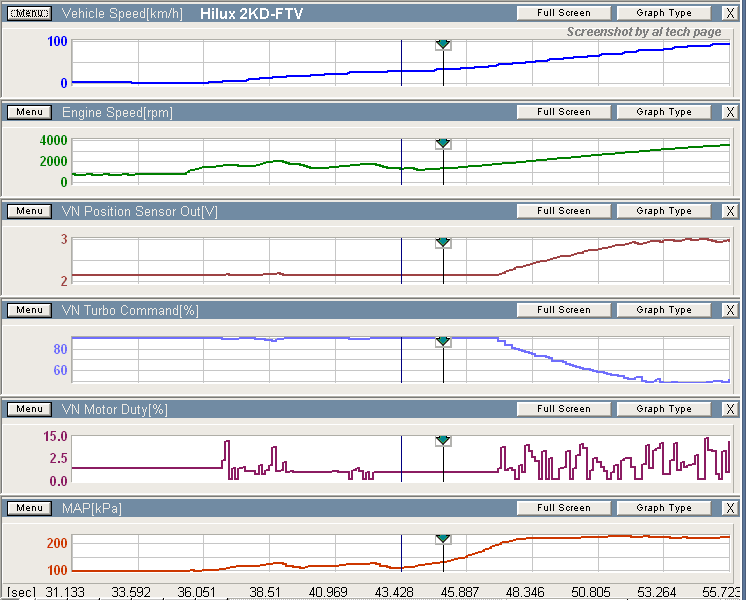The width and height of the screenshot is (746, 600).
Task: Close the Vehicle Speed graph panel
Action: (x=730, y=13)
